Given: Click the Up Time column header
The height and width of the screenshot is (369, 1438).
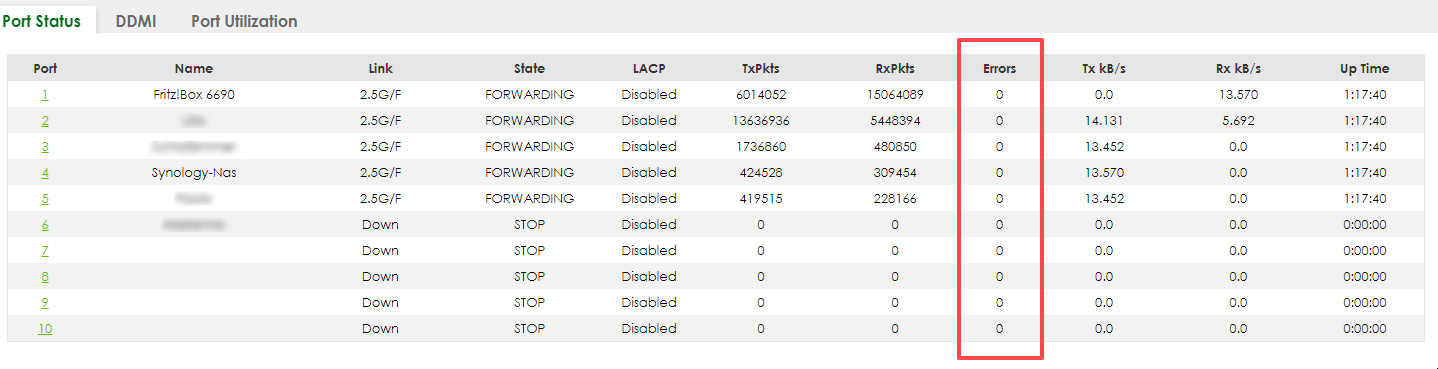Looking at the screenshot, I should pos(1365,69).
